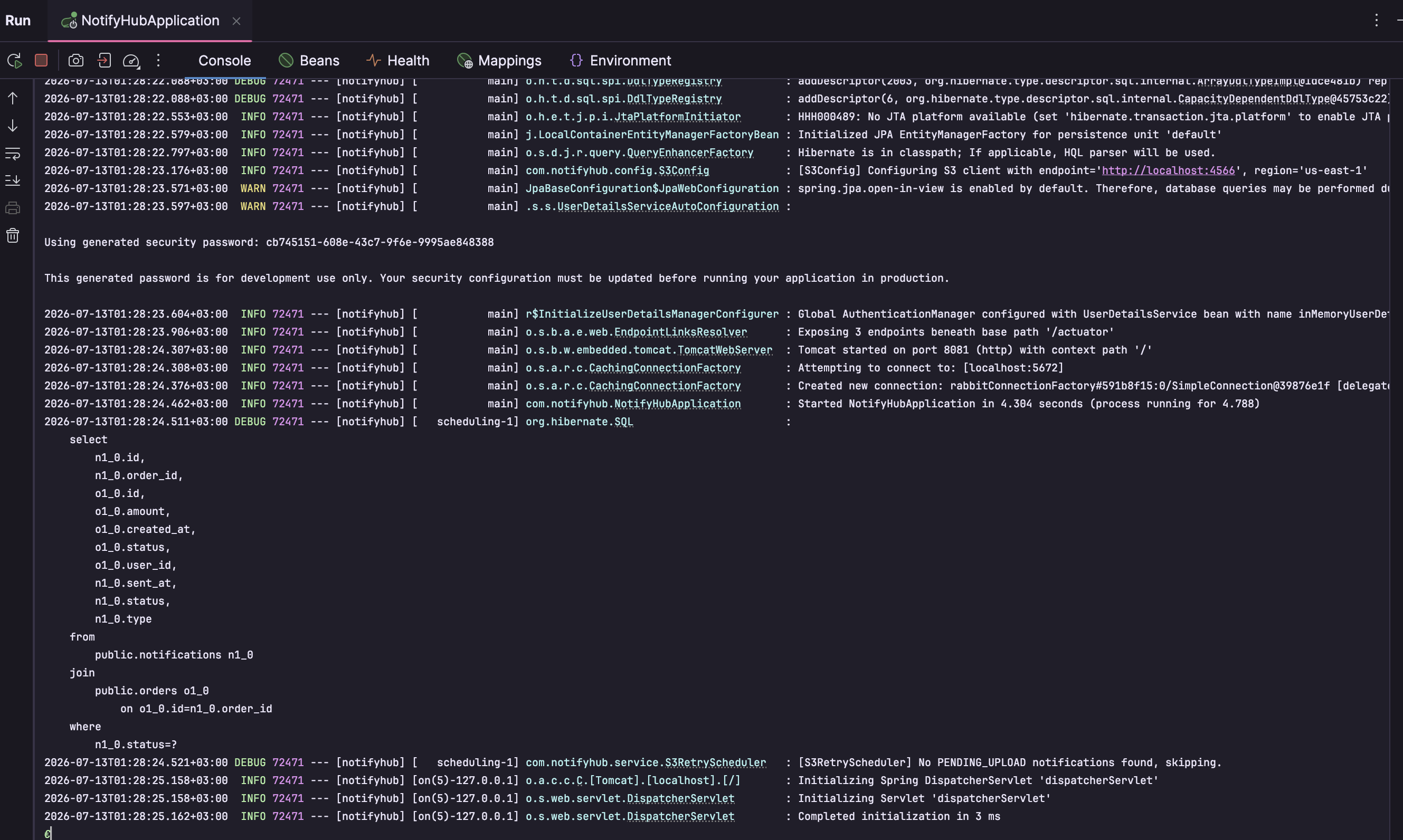This screenshot has height=840, width=1403.
Task: Click the exit/attach arrow icon in toolbar
Action: 104,61
